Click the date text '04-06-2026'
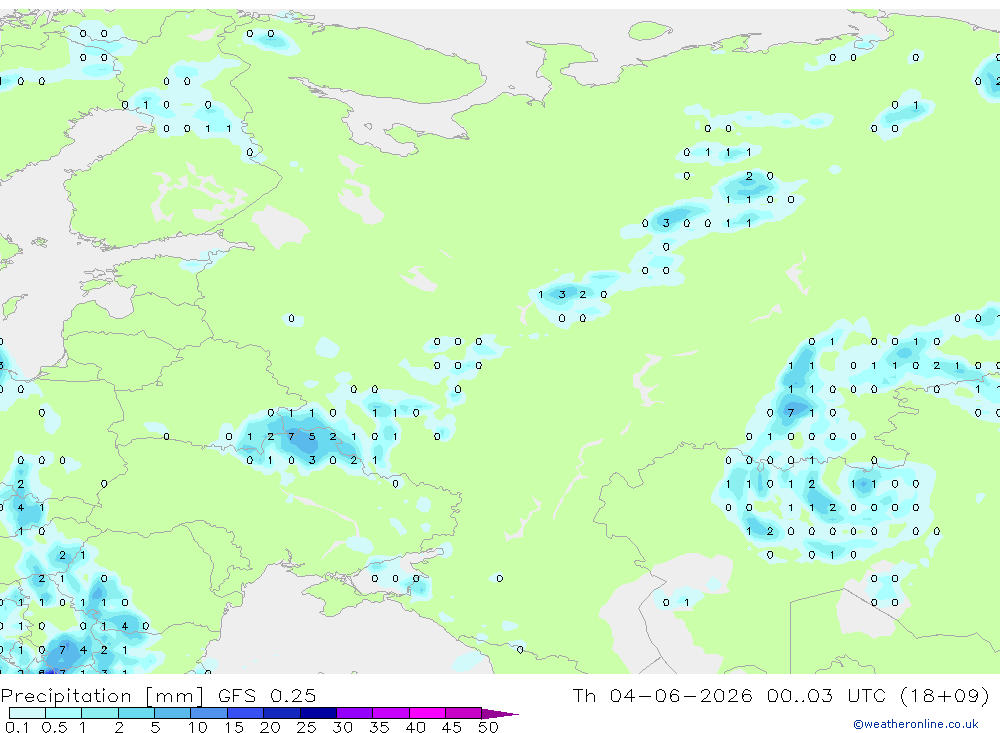Image resolution: width=1000 pixels, height=733 pixels. [x=680, y=695]
